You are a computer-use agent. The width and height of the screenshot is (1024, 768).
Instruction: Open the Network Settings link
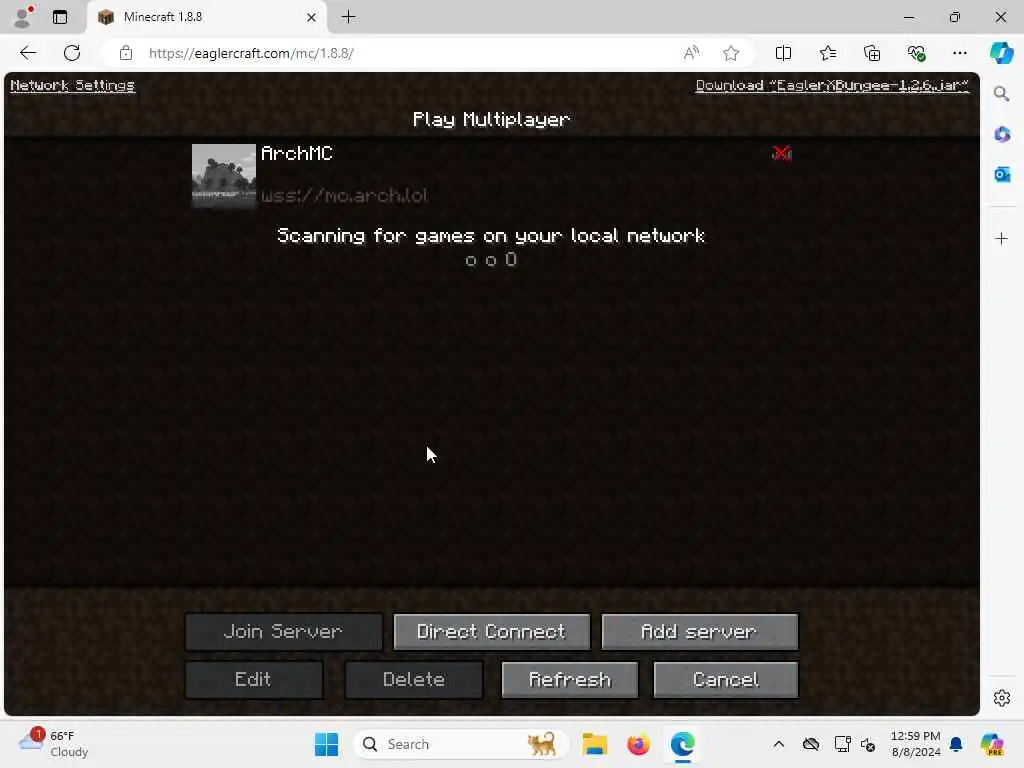(x=72, y=86)
